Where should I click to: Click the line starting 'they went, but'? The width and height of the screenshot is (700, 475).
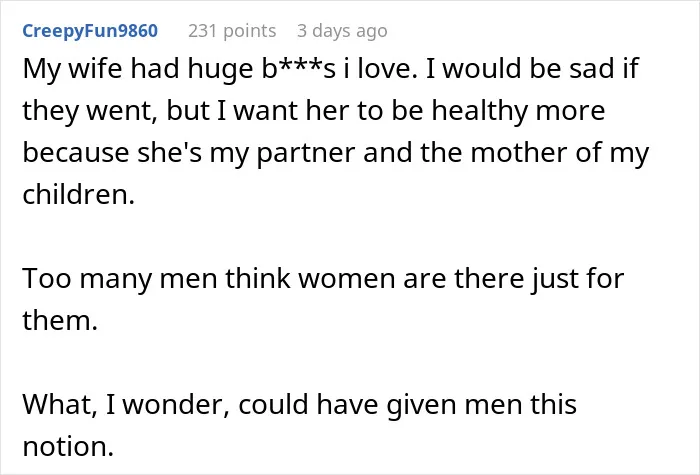[x=314, y=112]
